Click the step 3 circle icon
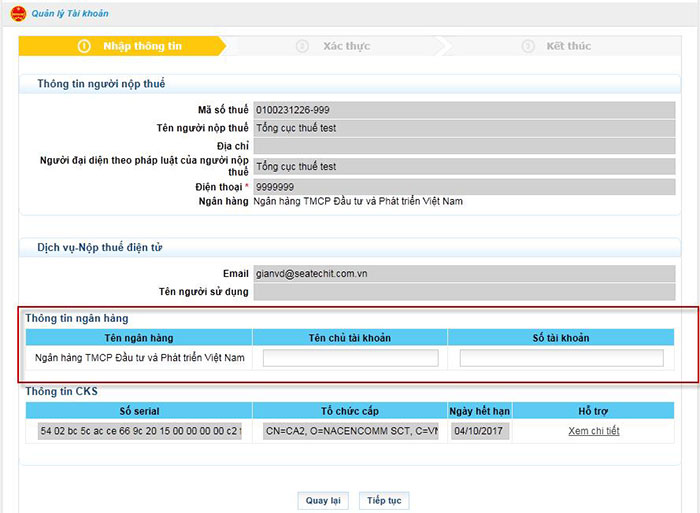This screenshot has height=513, width=700. point(528,46)
